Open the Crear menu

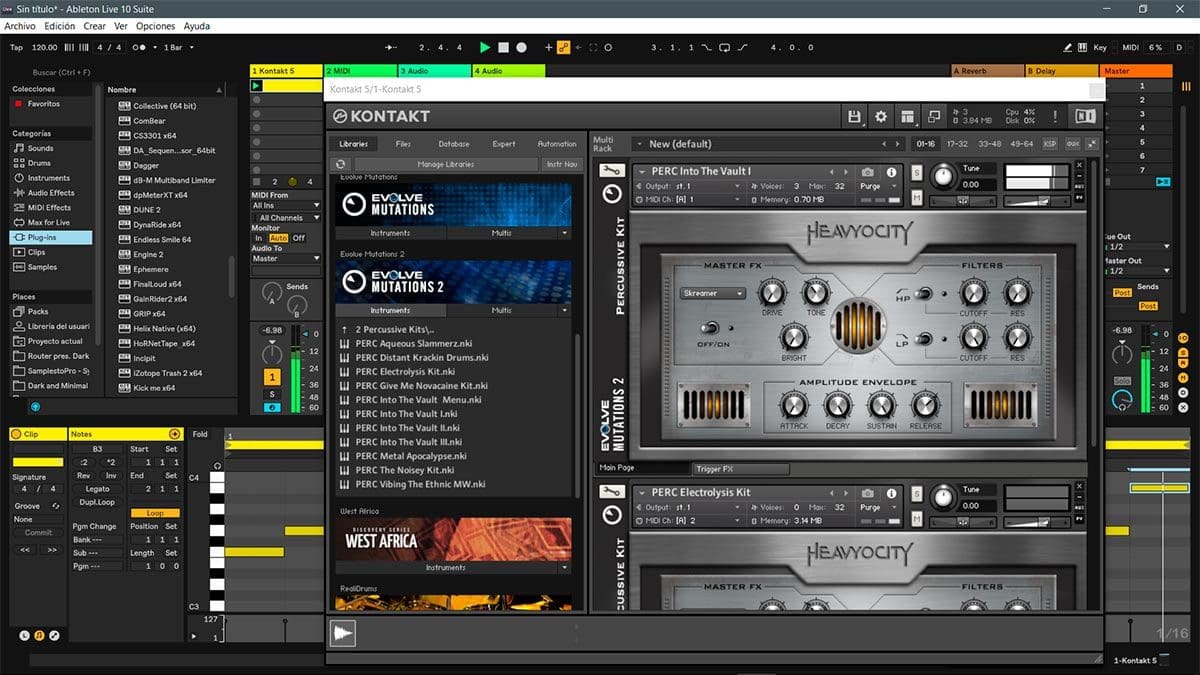[x=95, y=26]
